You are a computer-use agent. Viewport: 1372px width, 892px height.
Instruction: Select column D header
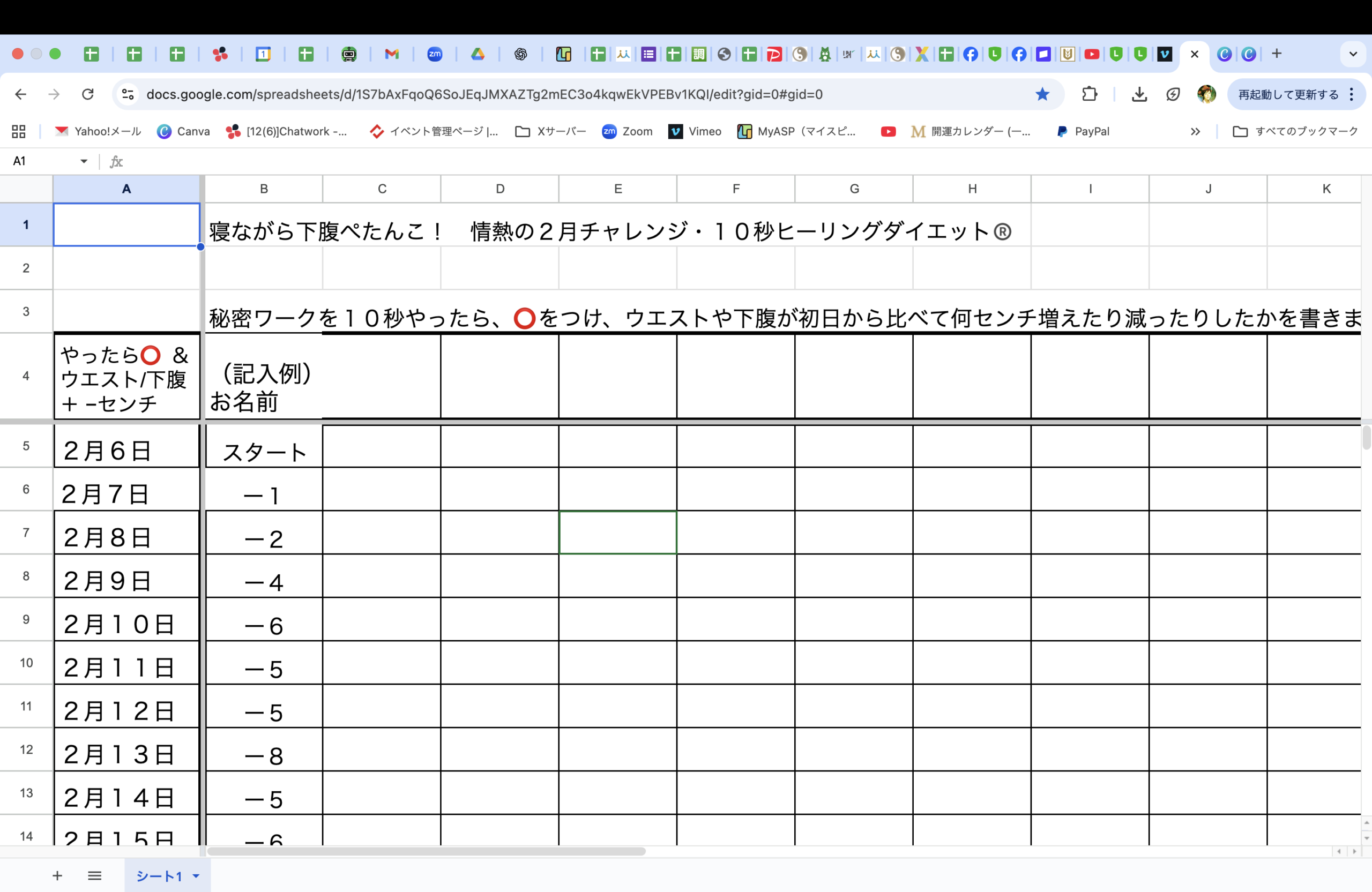[500, 189]
